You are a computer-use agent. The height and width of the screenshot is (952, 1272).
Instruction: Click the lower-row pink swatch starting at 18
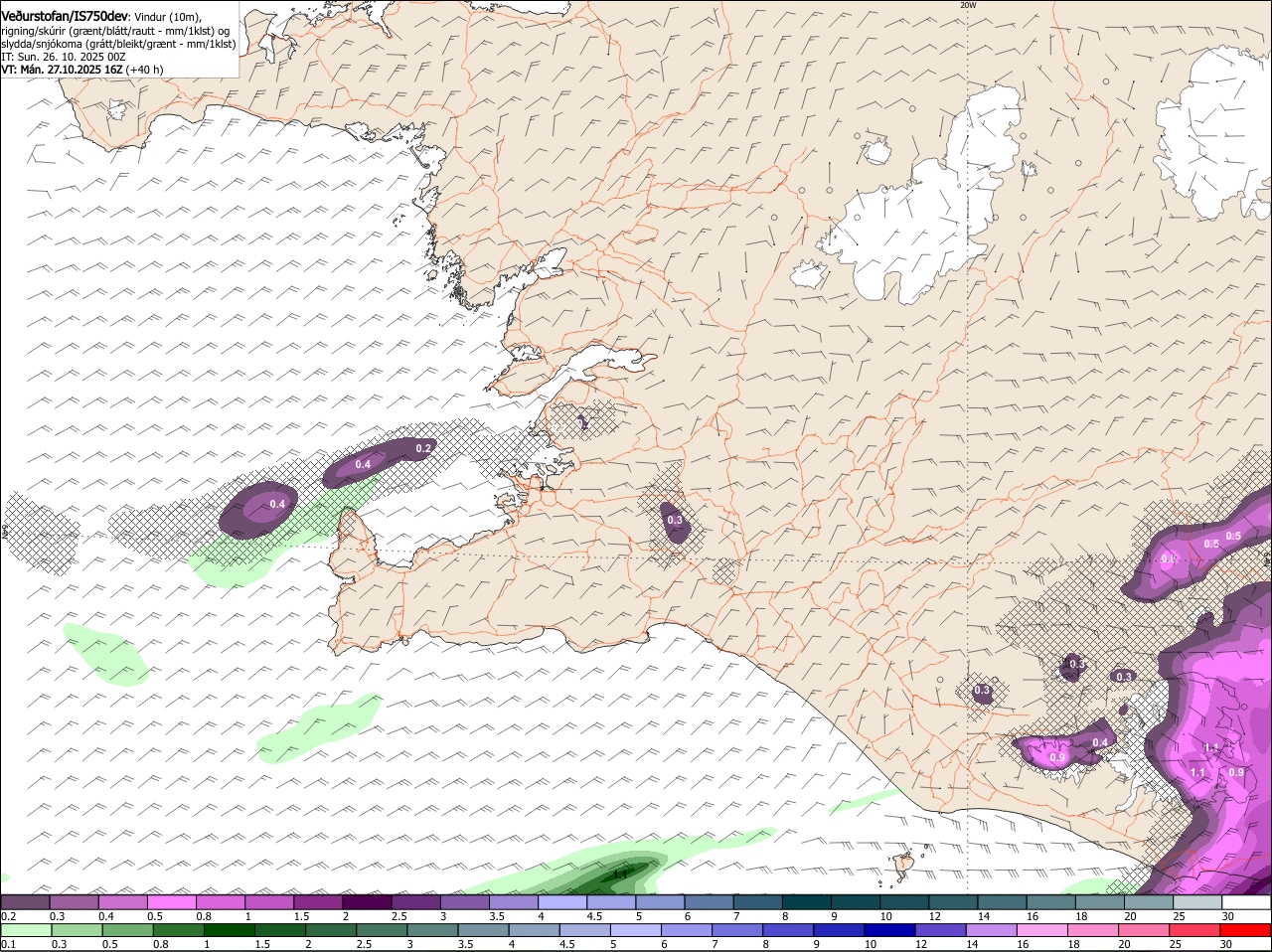pyautogui.click(x=1095, y=930)
